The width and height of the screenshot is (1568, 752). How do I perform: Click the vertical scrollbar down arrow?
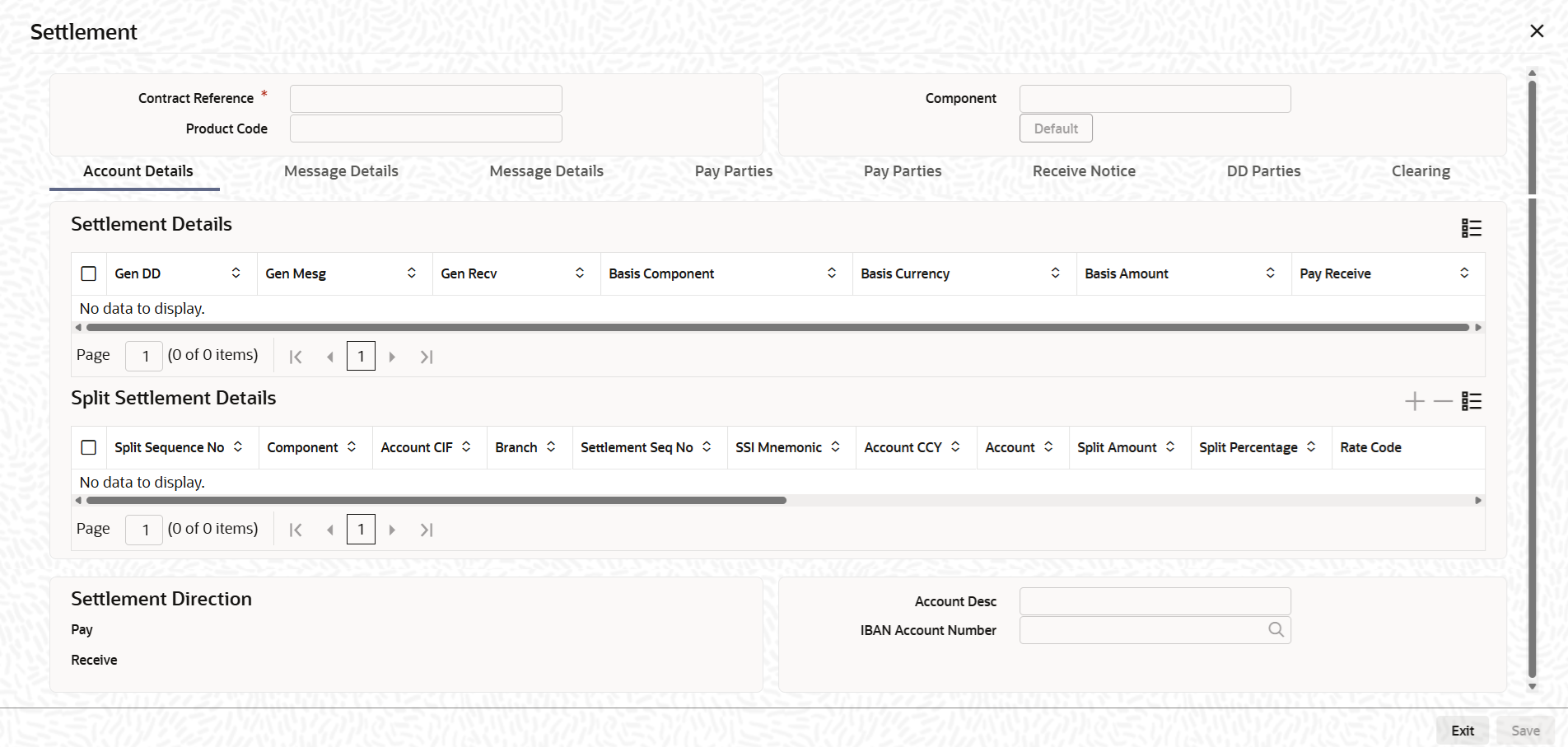click(x=1533, y=686)
